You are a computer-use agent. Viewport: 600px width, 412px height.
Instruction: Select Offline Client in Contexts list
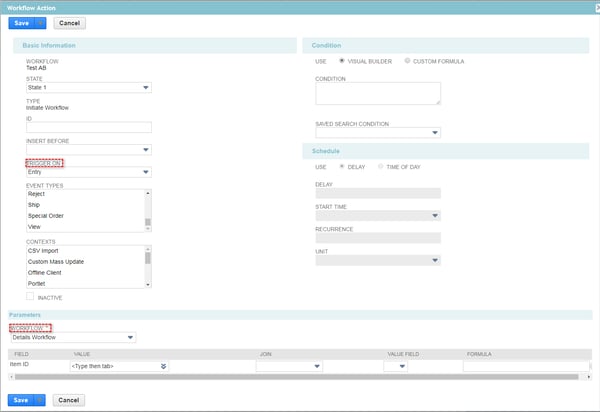44,273
